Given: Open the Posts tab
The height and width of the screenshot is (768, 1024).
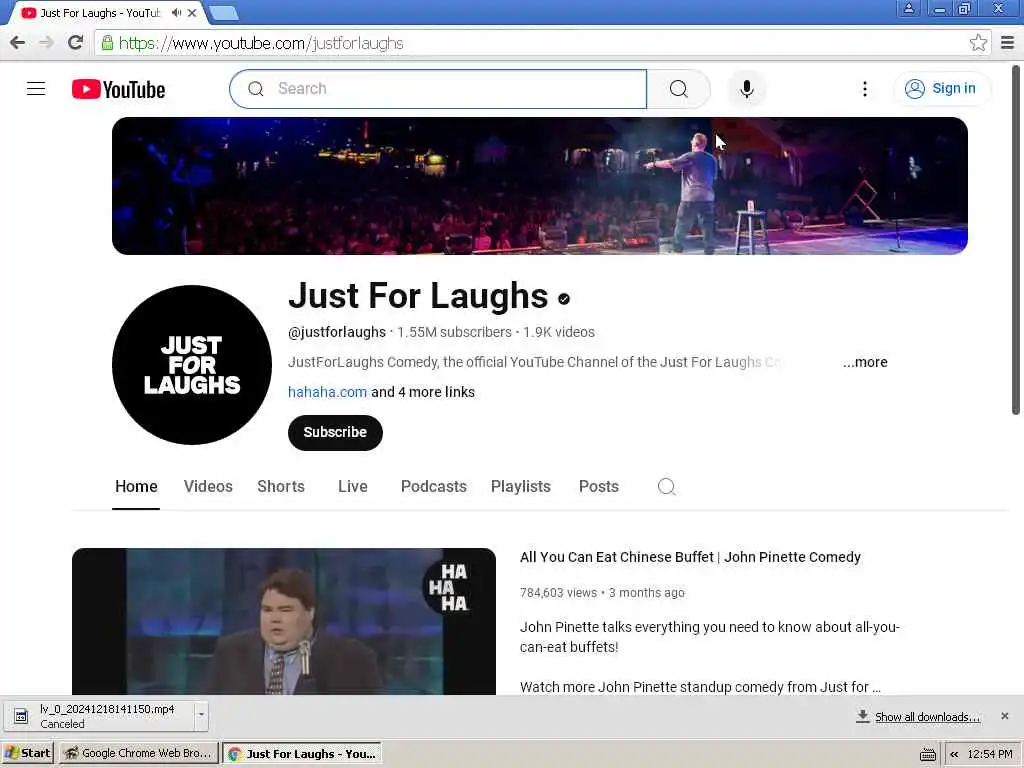Looking at the screenshot, I should pos(598,487).
